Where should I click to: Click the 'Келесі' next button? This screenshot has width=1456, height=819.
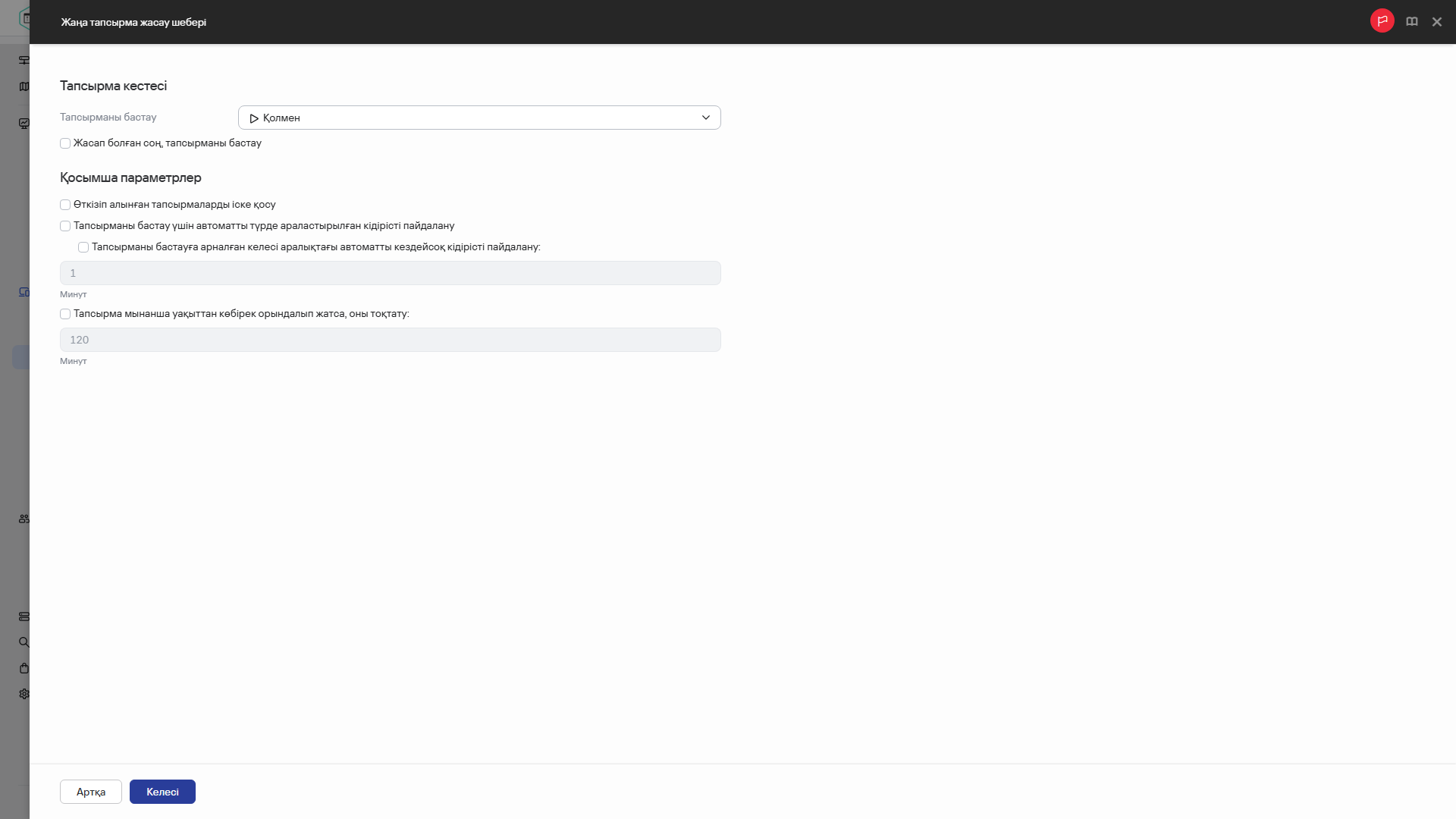pyautogui.click(x=162, y=792)
